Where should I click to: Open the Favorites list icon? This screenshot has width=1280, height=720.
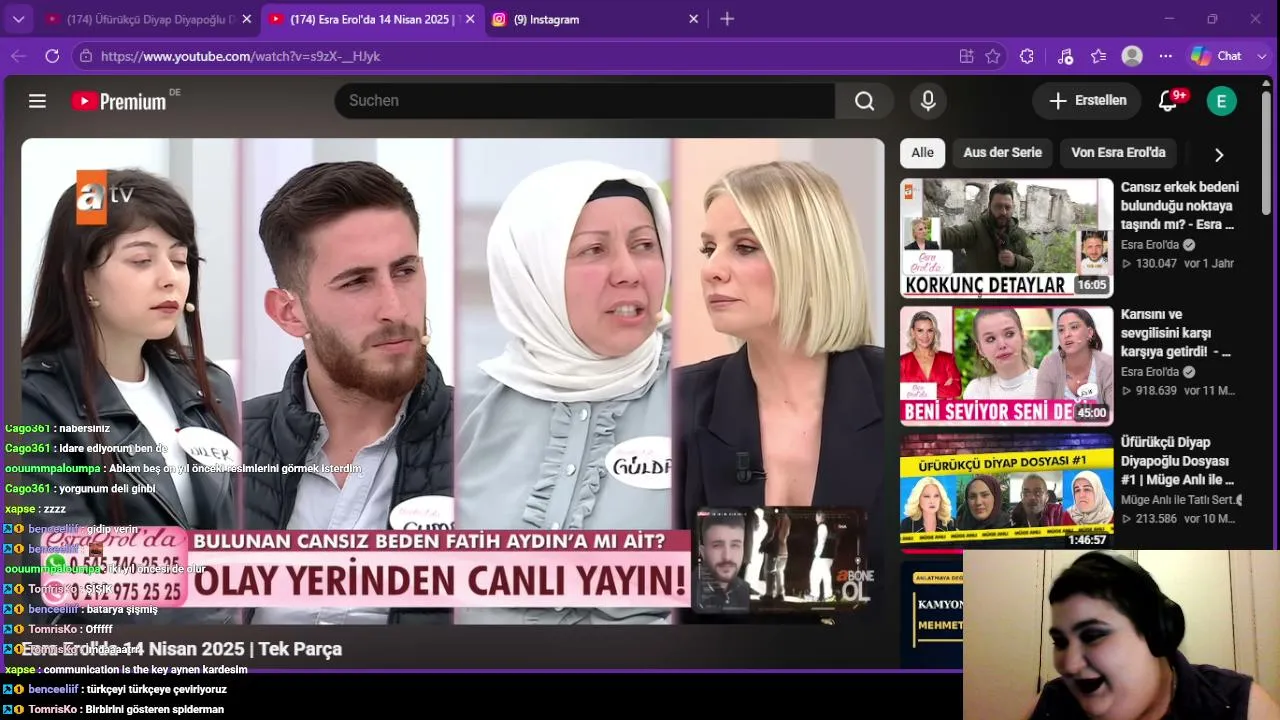coord(1099,56)
